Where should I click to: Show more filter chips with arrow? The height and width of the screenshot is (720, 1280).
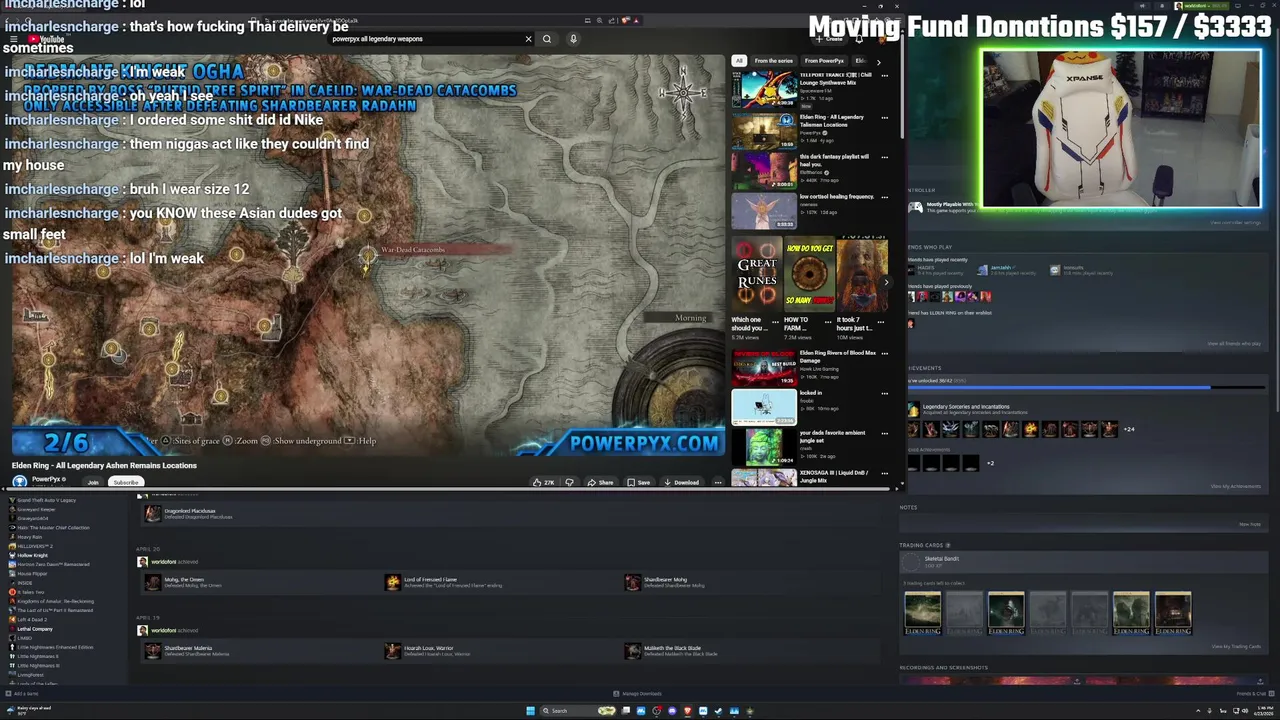coord(879,62)
